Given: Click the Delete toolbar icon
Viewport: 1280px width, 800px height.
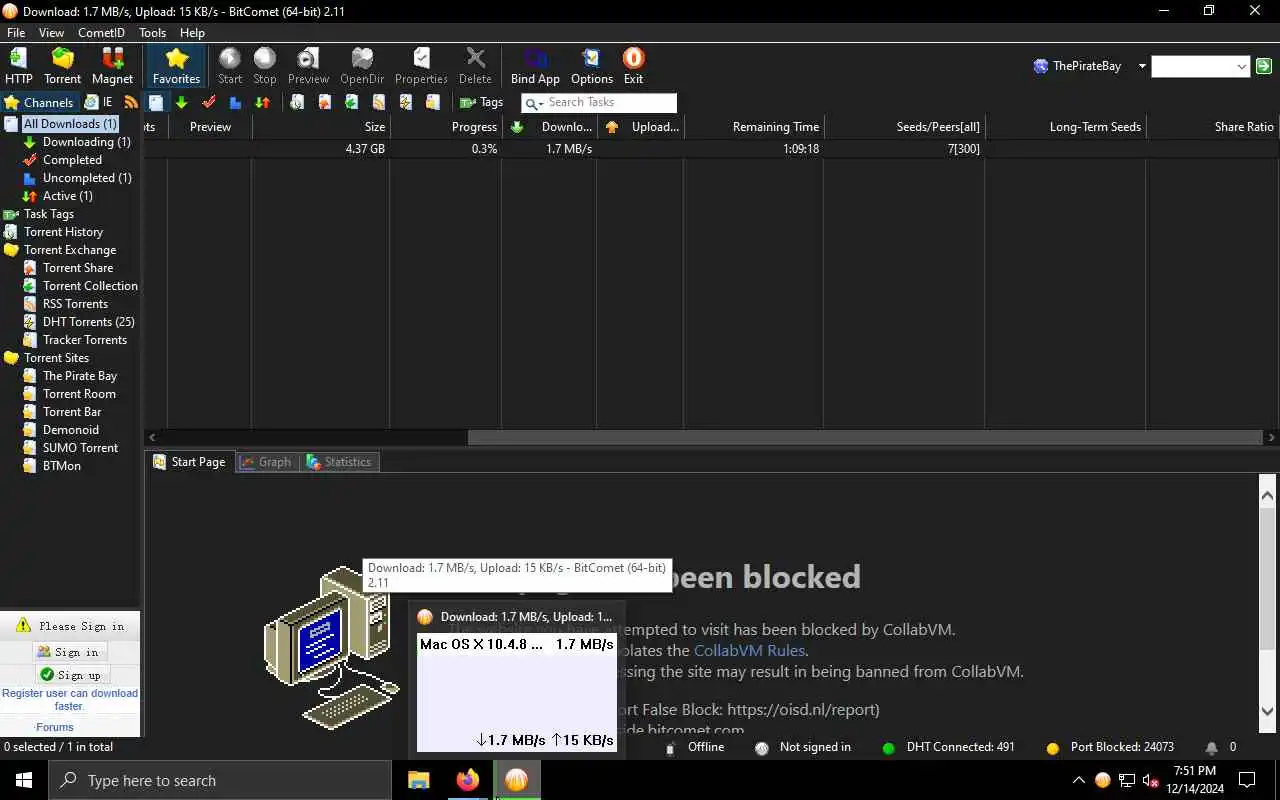Looking at the screenshot, I should pyautogui.click(x=475, y=66).
